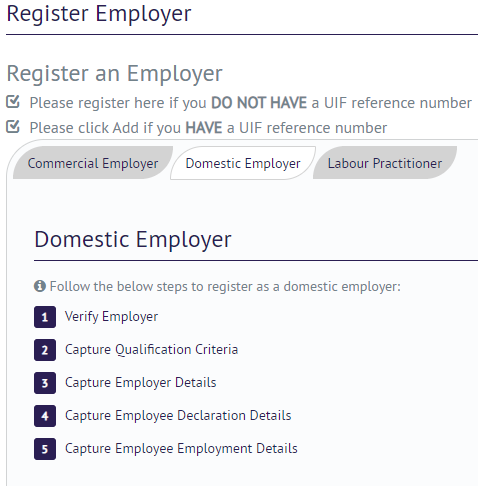Click the DO NOT HAVE UIF reference text
478x486 pixels.
pyautogui.click(x=250, y=103)
